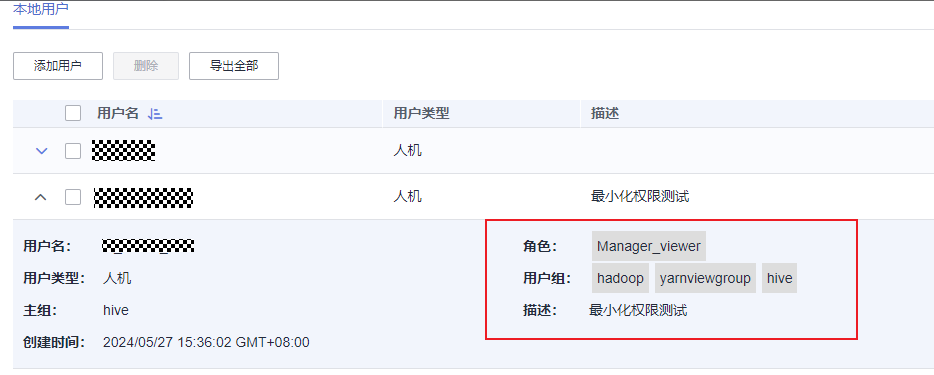
Task: Switch to the 本地用户 tab
Action: [x=41, y=10]
